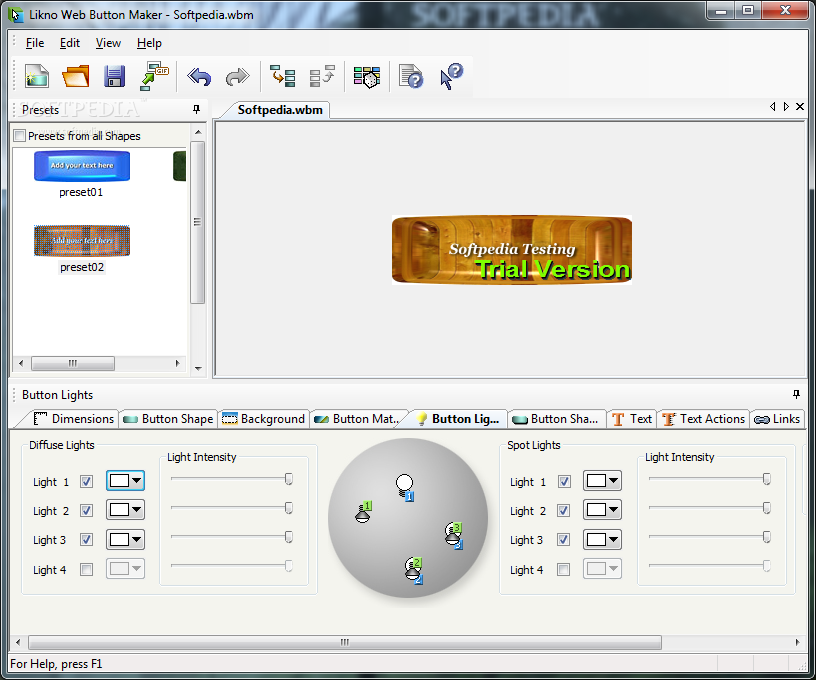
Task: Click Spot Light 1 intensity slider handle
Action: 767,479
